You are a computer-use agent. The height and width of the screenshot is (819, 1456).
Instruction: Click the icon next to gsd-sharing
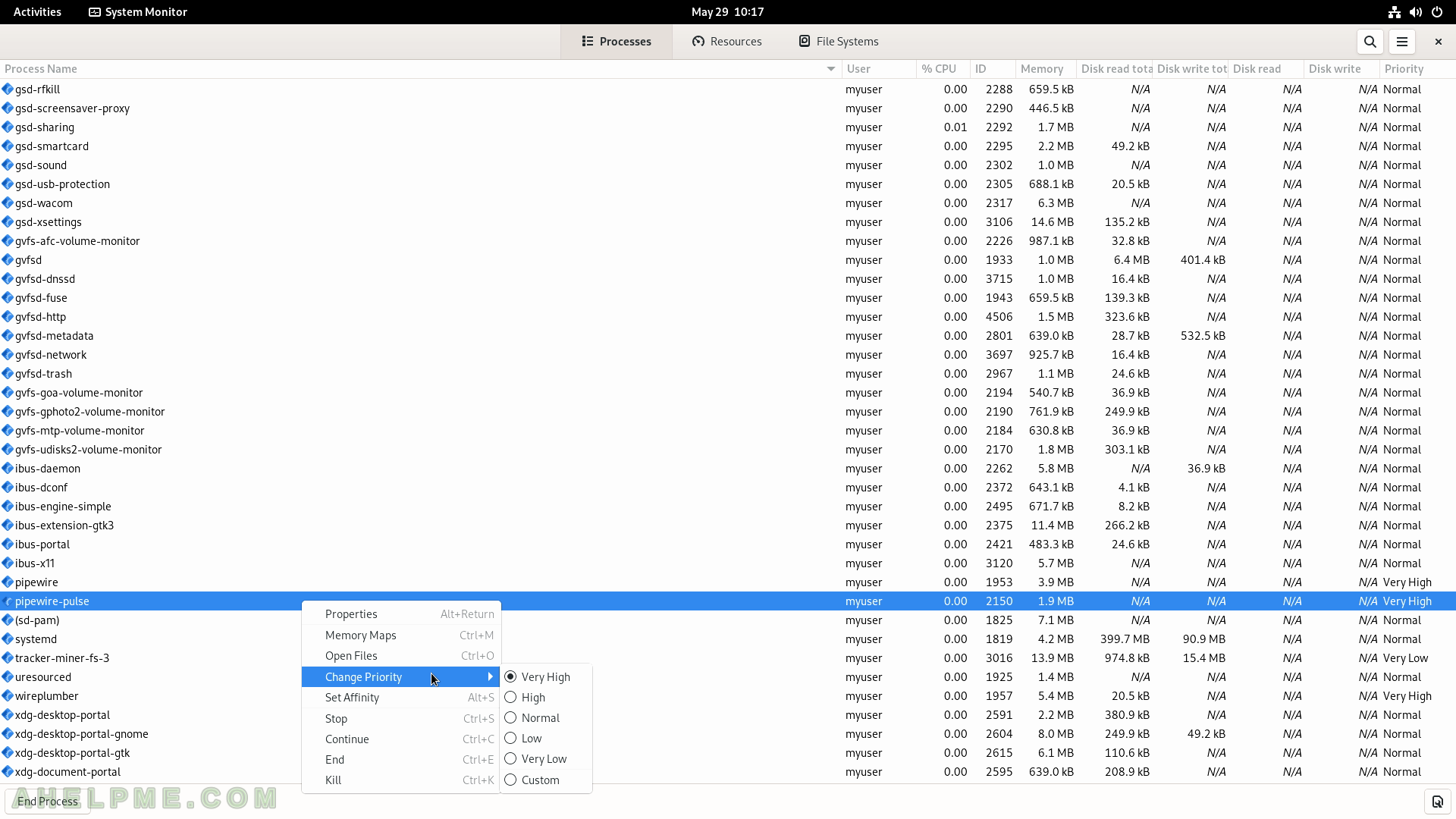[x=8, y=127]
